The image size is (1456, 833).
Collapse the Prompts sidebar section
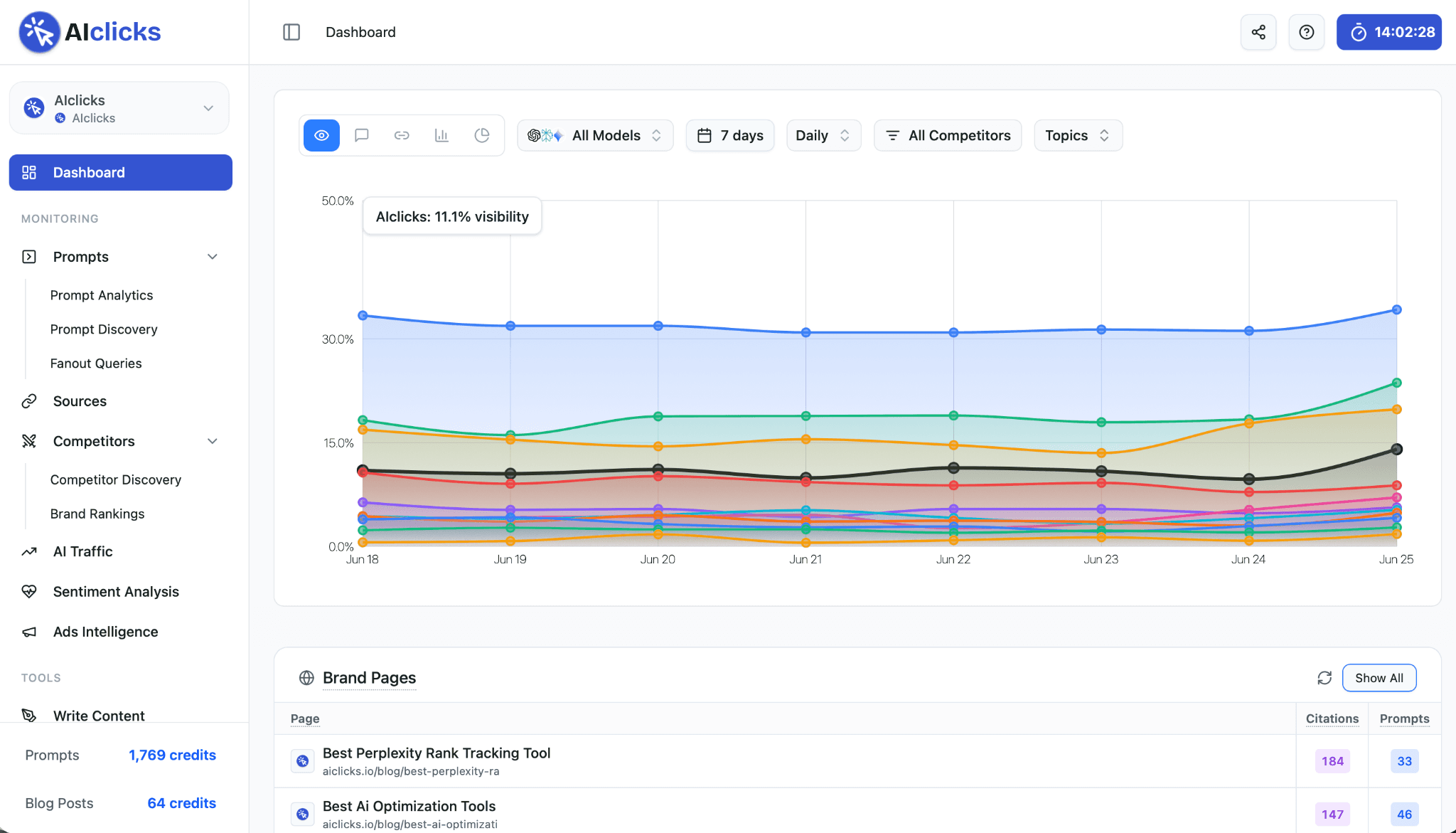[212, 257]
